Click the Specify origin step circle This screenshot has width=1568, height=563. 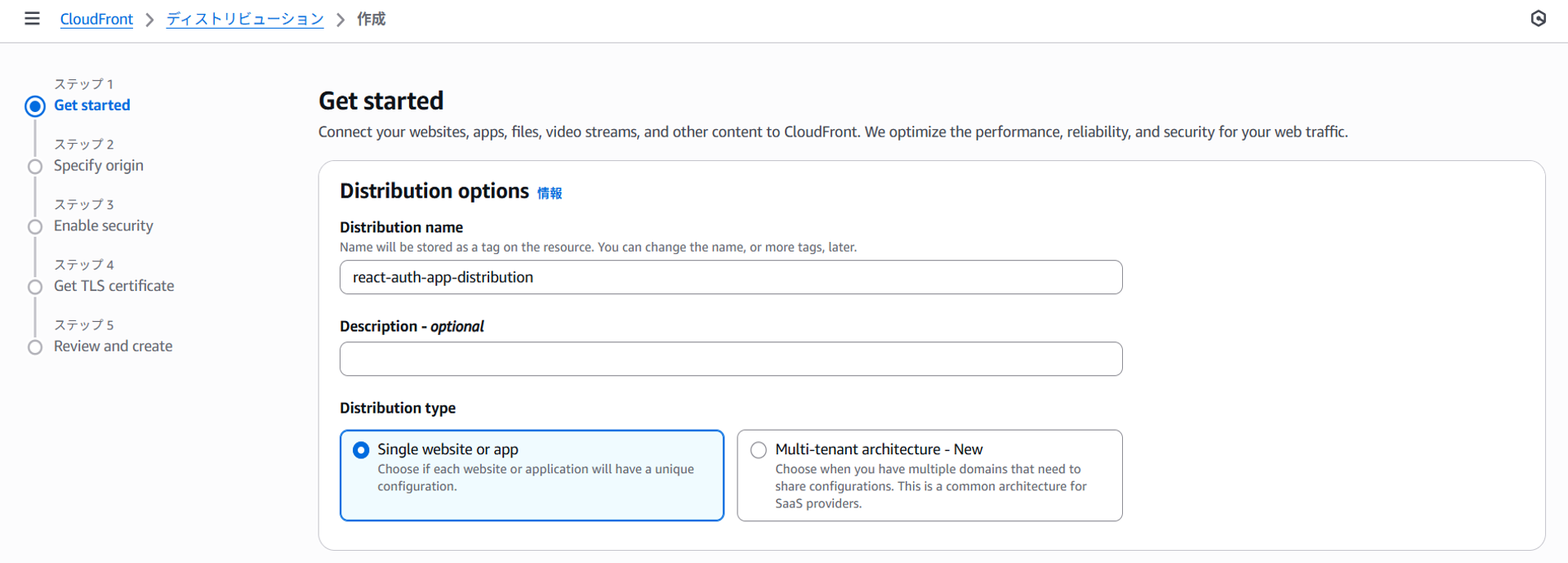pyautogui.click(x=35, y=167)
